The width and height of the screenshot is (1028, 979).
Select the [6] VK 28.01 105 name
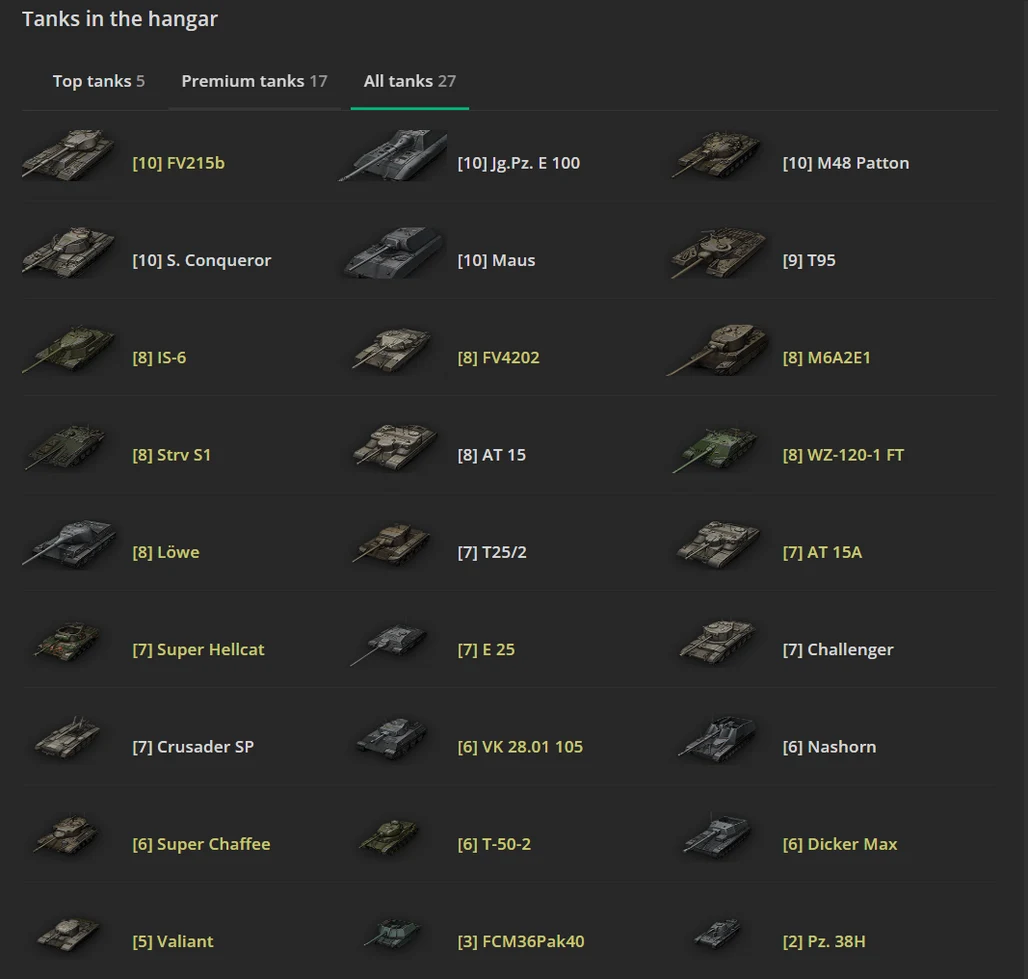coord(520,747)
